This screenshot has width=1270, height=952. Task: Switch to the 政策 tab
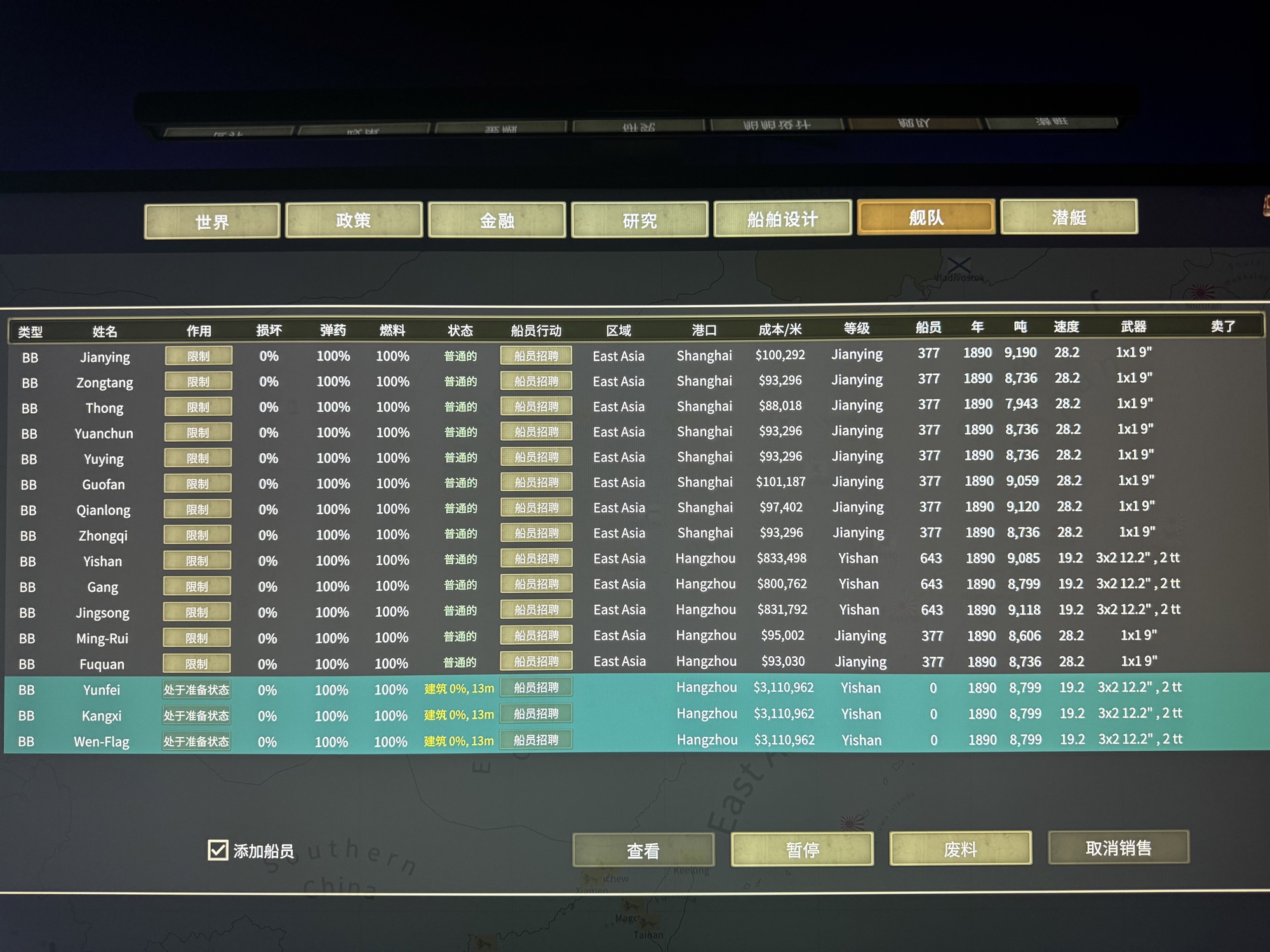click(x=354, y=220)
